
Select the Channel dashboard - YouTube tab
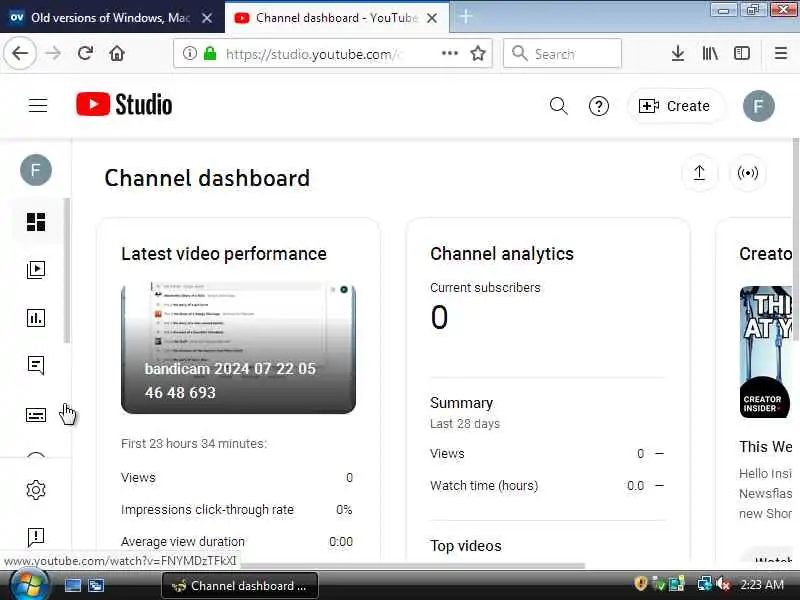click(337, 18)
